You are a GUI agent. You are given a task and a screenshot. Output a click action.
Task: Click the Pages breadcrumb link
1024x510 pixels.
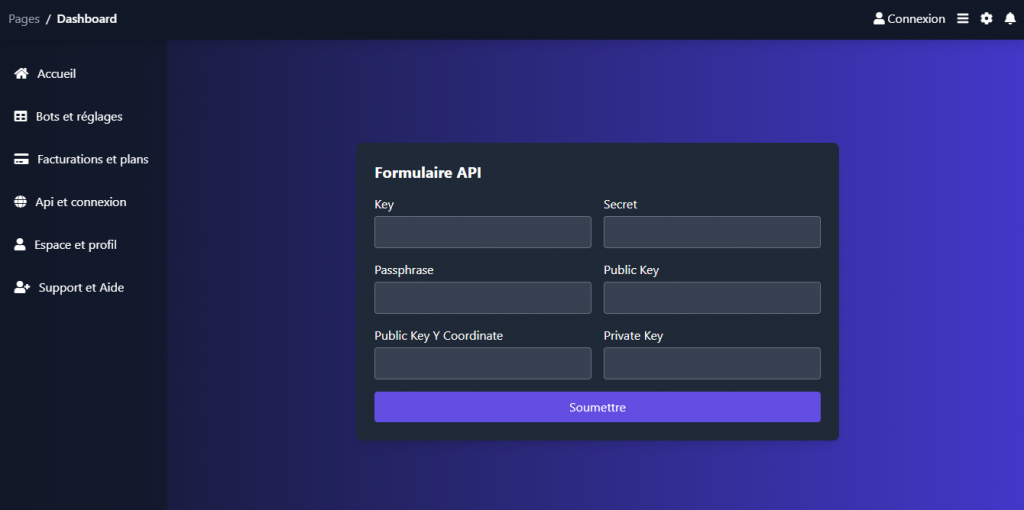coord(24,19)
